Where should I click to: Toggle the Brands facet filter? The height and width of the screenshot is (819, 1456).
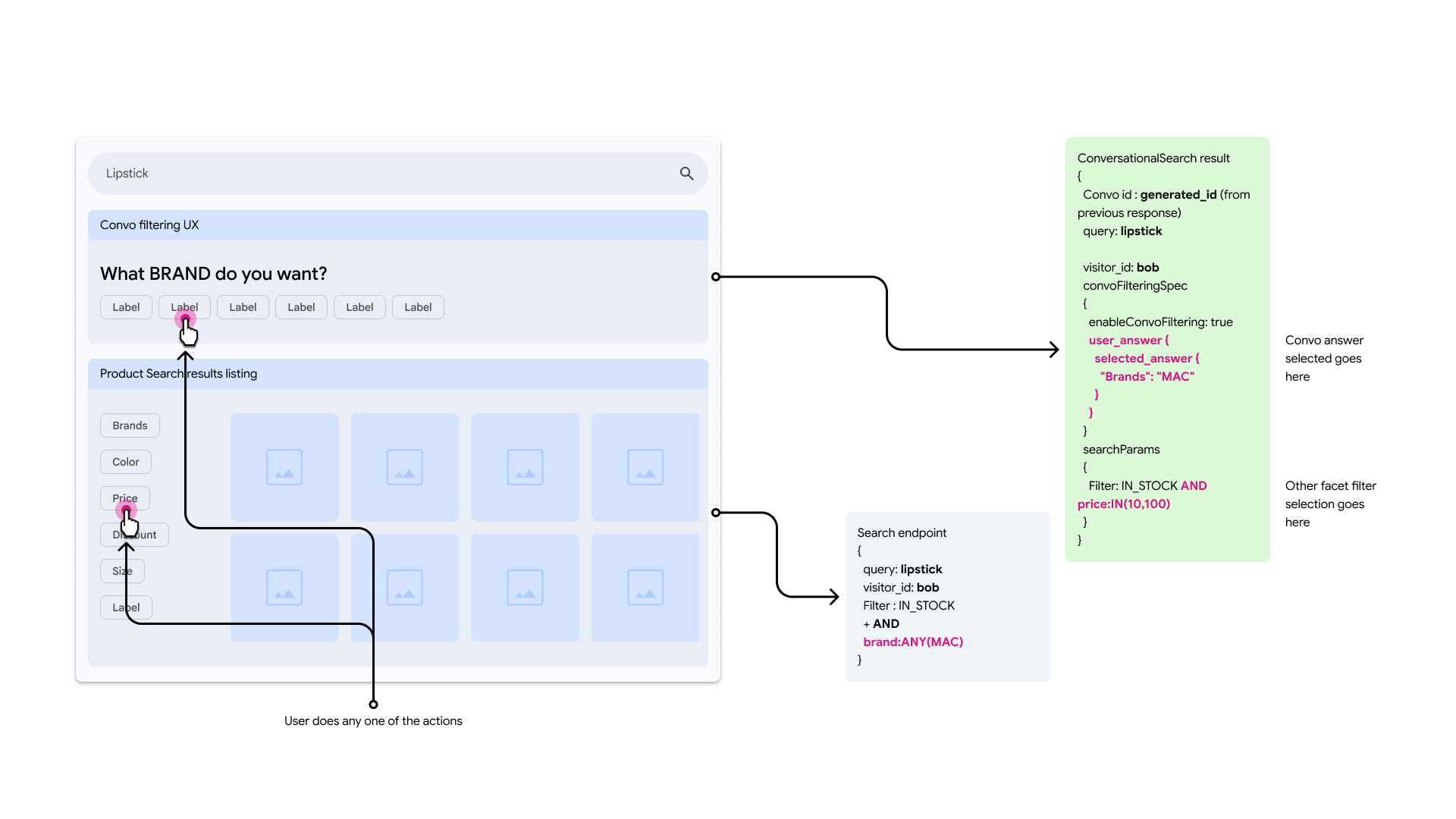click(129, 425)
